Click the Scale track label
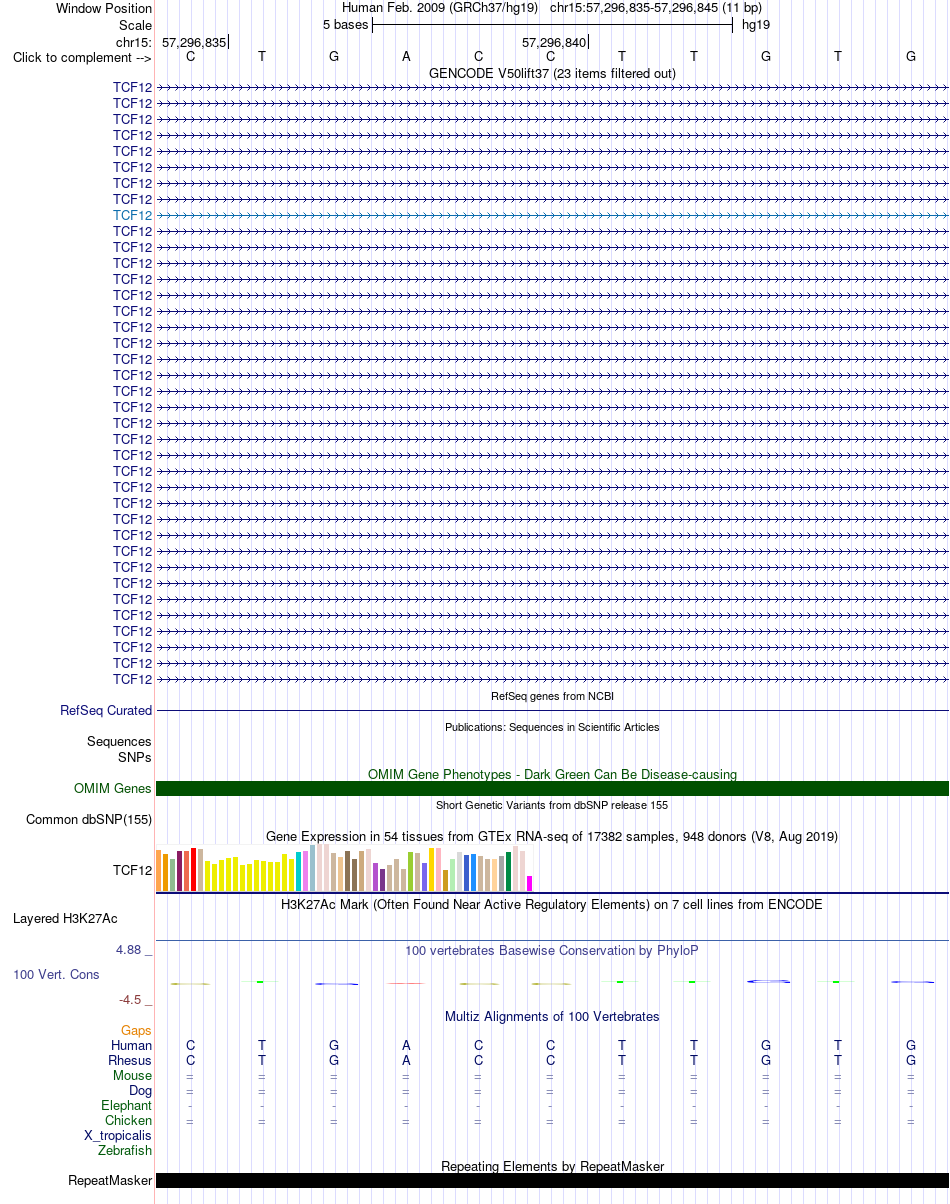The width and height of the screenshot is (950, 1204). click(x=135, y=25)
